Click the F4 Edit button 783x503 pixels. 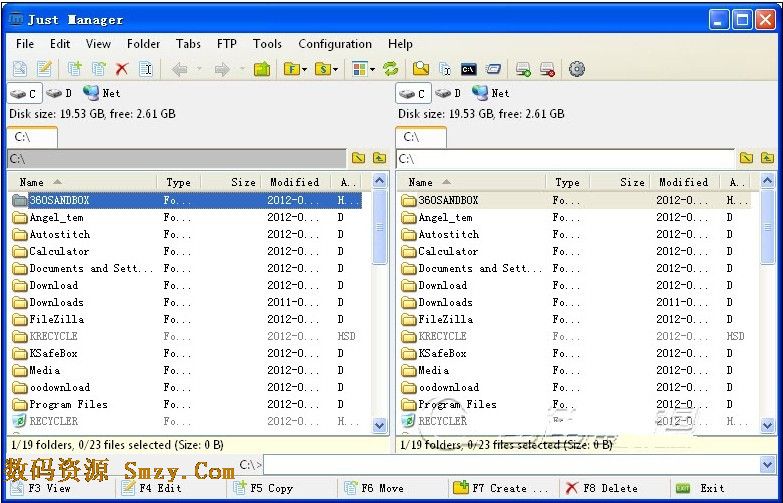point(152,488)
